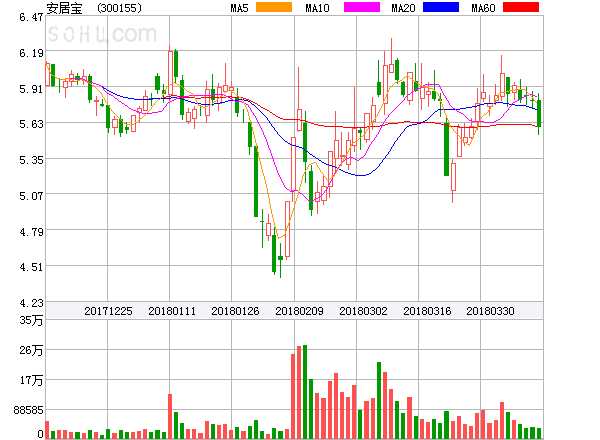Screen dimensions: 600x440
Task: Click the MA20 legend label
Action: coord(403,8)
